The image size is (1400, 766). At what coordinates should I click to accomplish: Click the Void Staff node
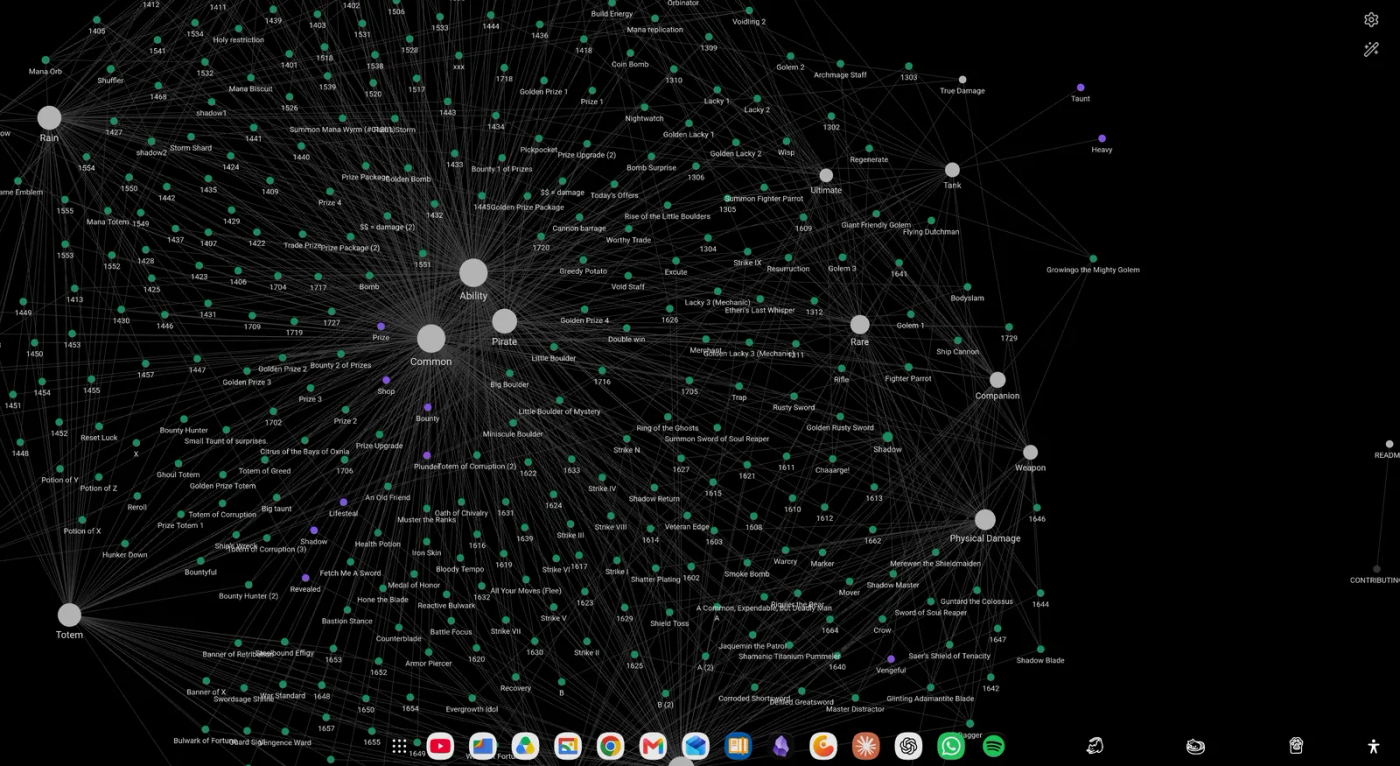click(628, 275)
